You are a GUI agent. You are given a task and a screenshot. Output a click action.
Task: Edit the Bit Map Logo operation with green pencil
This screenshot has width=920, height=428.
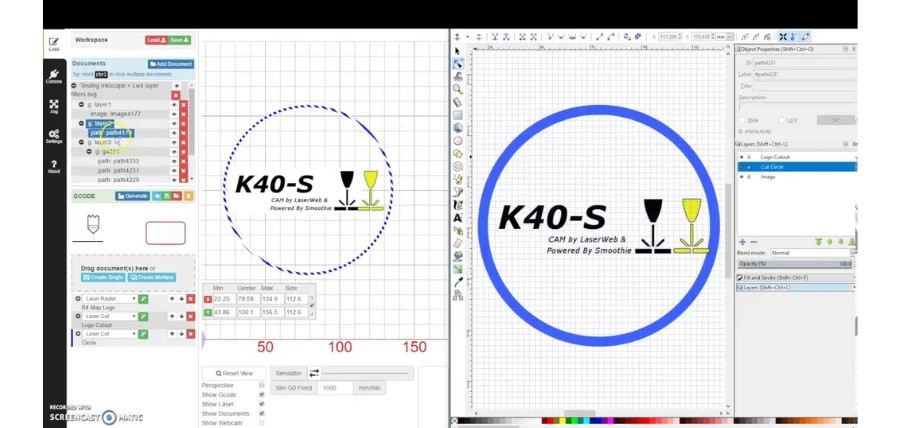143,299
